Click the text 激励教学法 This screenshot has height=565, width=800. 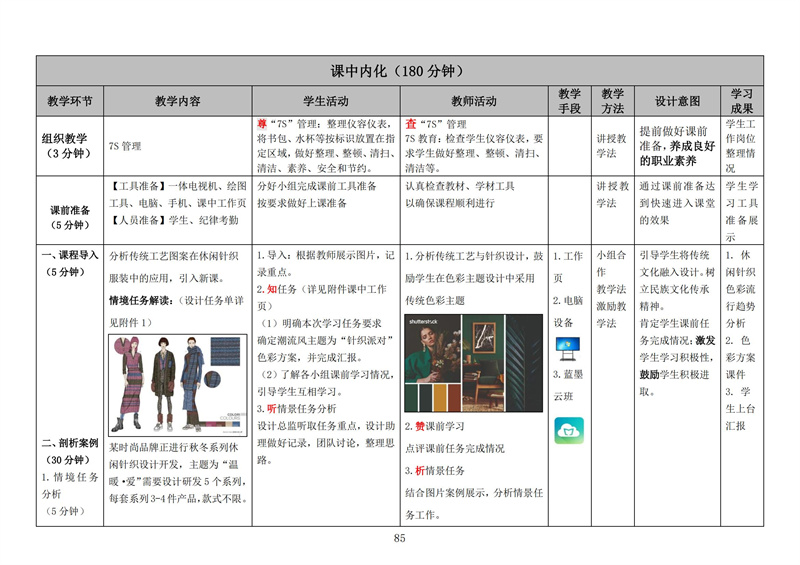coord(611,314)
